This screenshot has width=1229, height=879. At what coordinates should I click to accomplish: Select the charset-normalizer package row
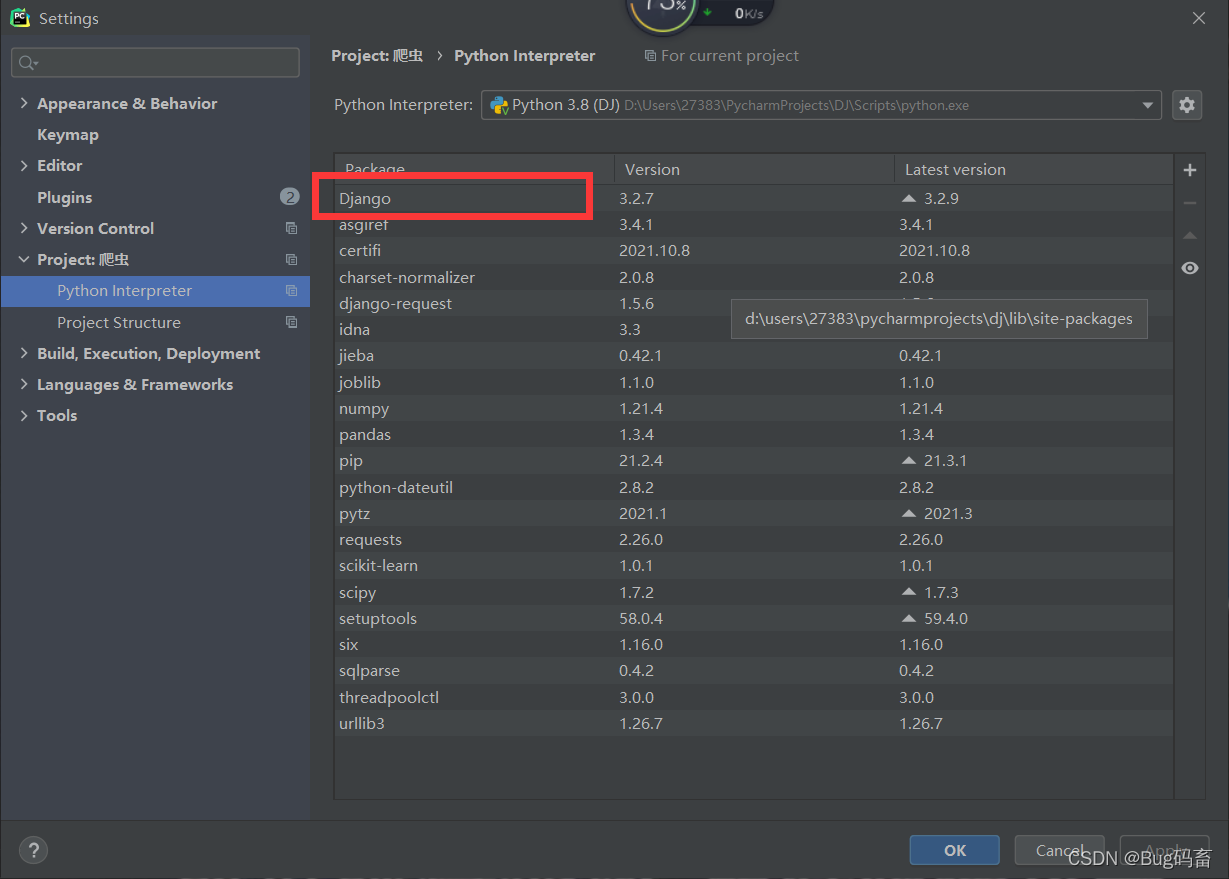click(x=754, y=277)
